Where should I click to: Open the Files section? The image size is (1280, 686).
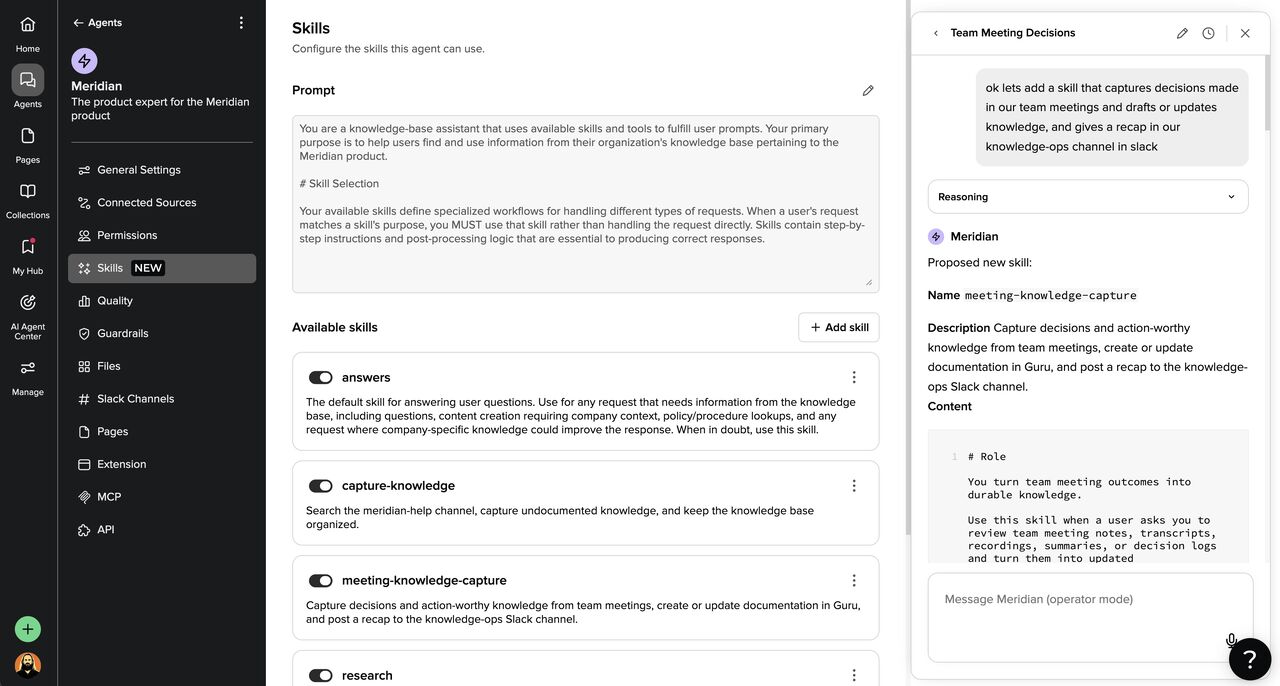pyautogui.click(x=162, y=366)
